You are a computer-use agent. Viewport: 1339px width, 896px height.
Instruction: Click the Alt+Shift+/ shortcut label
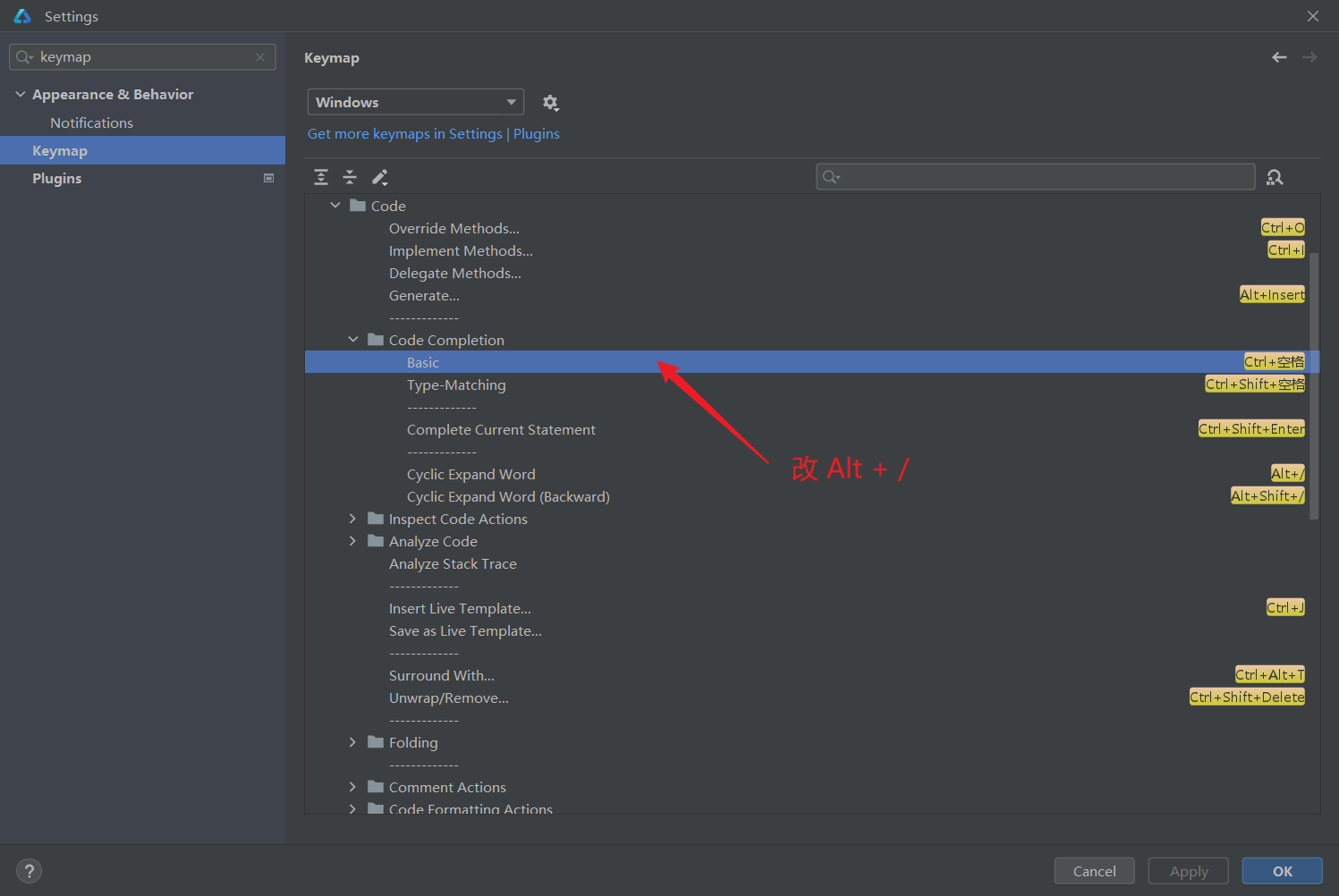(1267, 495)
